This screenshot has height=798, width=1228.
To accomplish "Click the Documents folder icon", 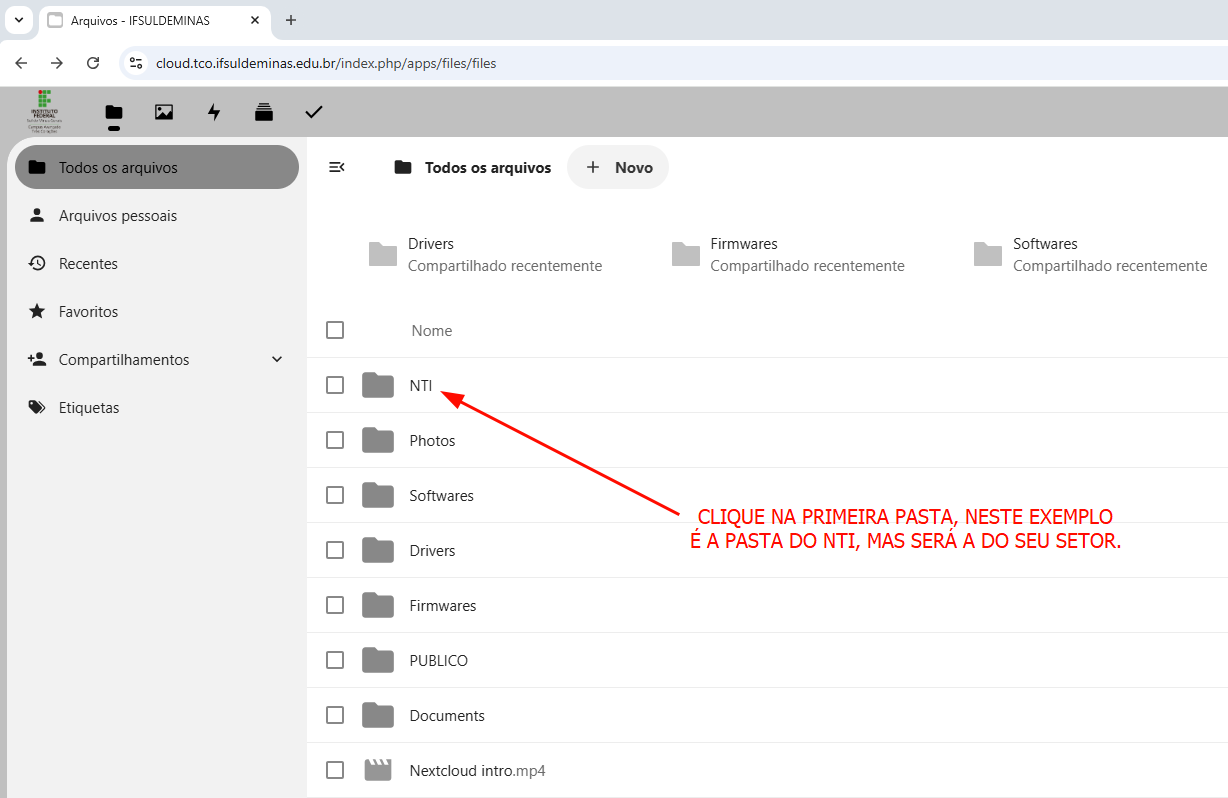I will (x=378, y=715).
